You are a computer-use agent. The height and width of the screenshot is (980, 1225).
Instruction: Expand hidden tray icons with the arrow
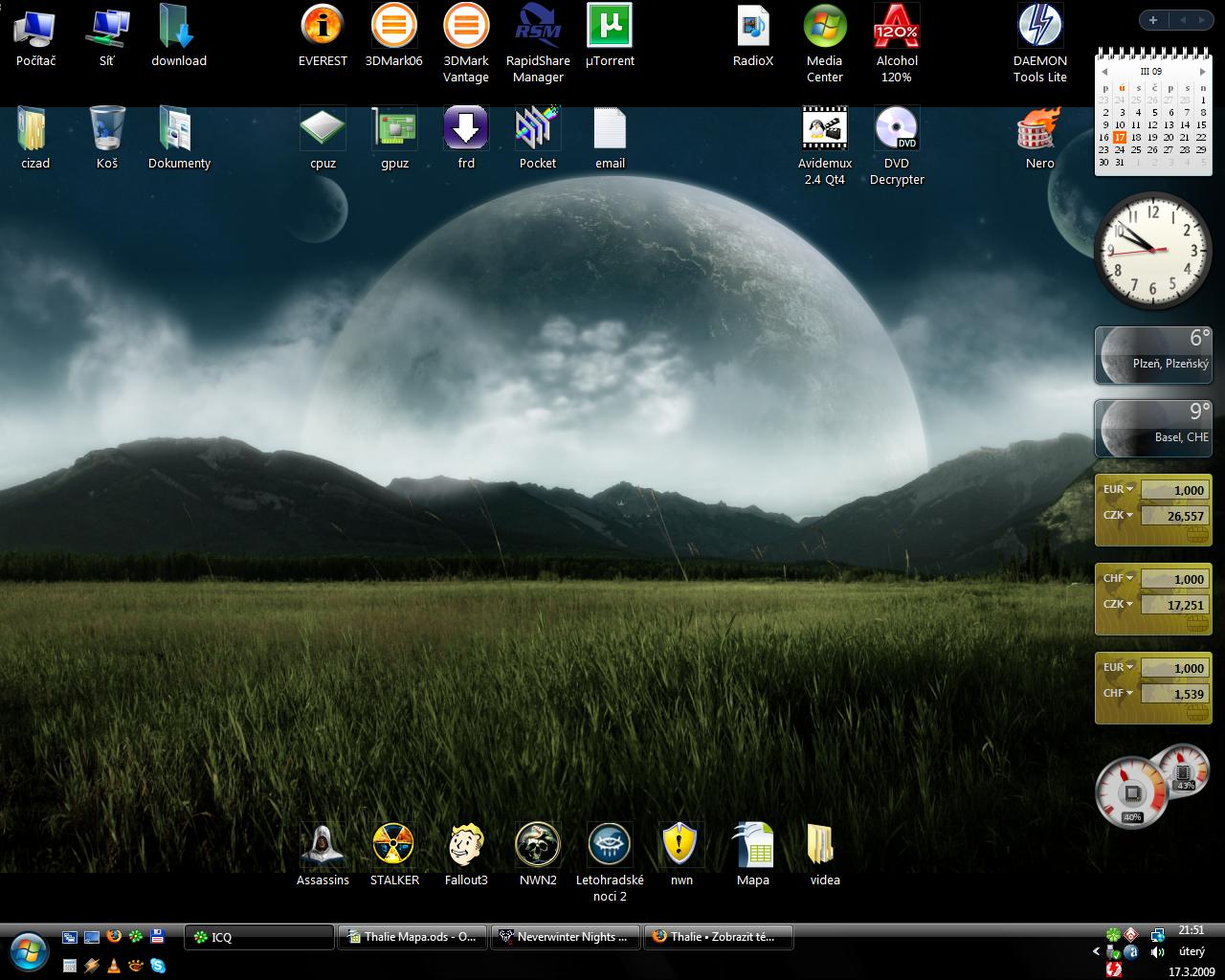click(x=1096, y=952)
